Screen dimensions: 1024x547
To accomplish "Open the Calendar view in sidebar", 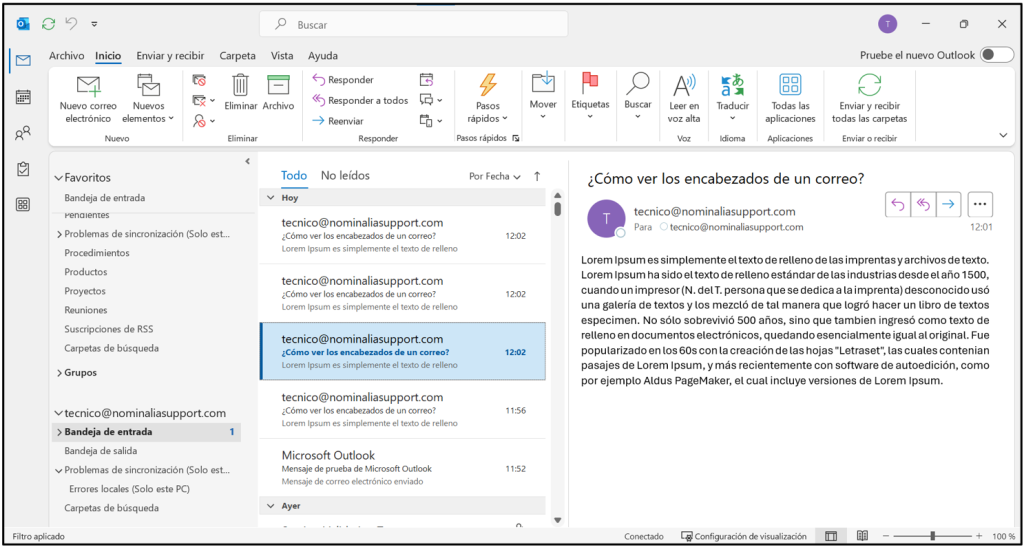I will coord(23,97).
